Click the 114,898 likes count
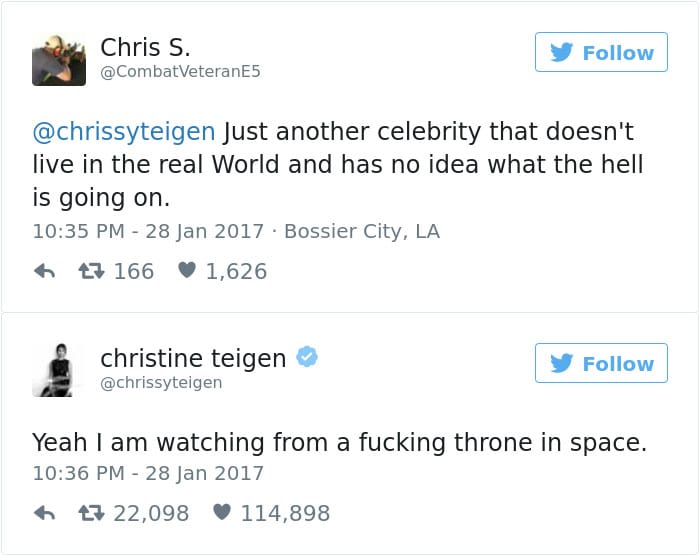The height and width of the screenshot is (556, 700). (x=285, y=514)
